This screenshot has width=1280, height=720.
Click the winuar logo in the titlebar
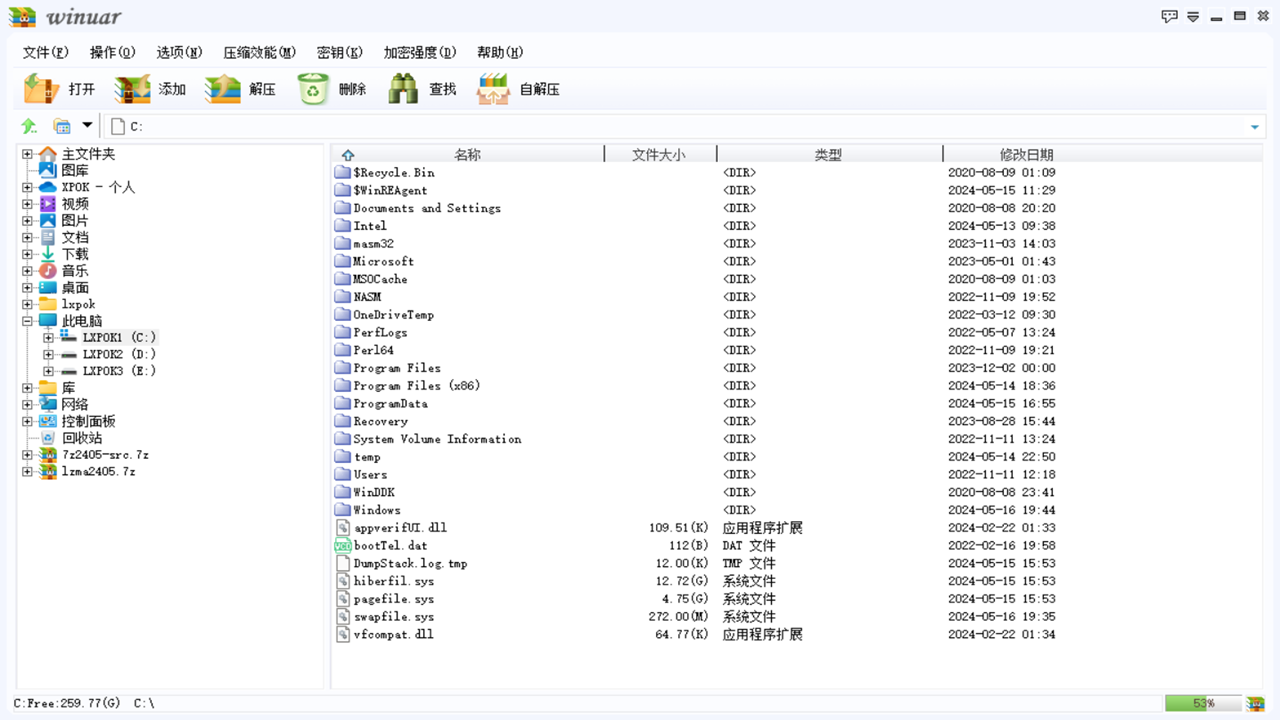24,16
